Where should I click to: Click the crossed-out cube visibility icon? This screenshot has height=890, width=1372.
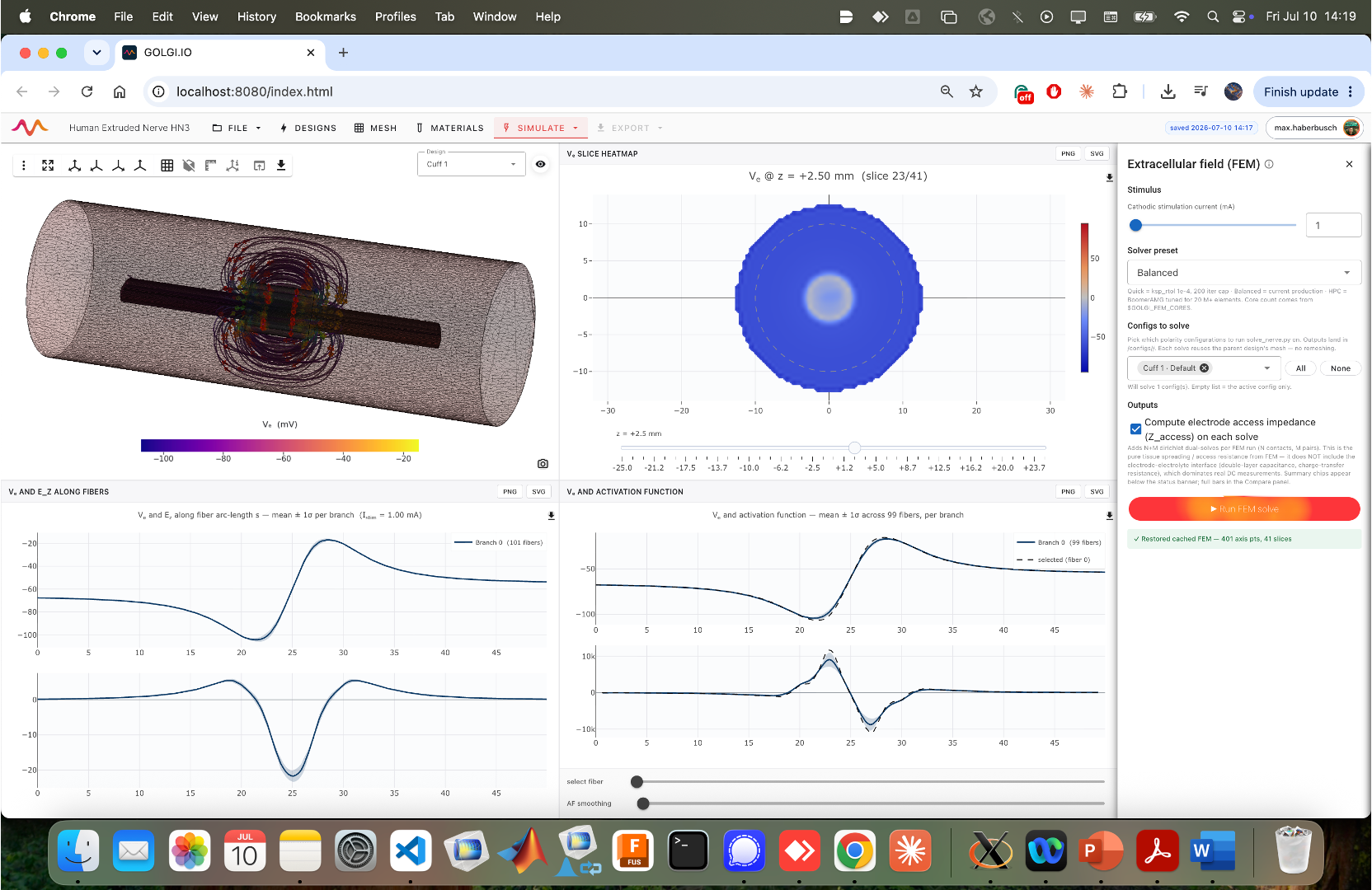189,166
